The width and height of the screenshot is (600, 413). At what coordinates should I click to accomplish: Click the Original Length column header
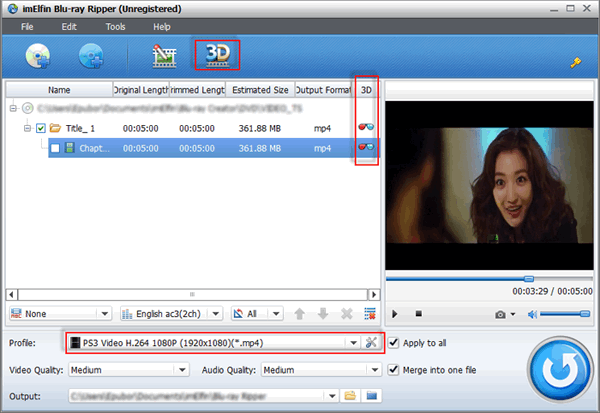pyautogui.click(x=141, y=90)
